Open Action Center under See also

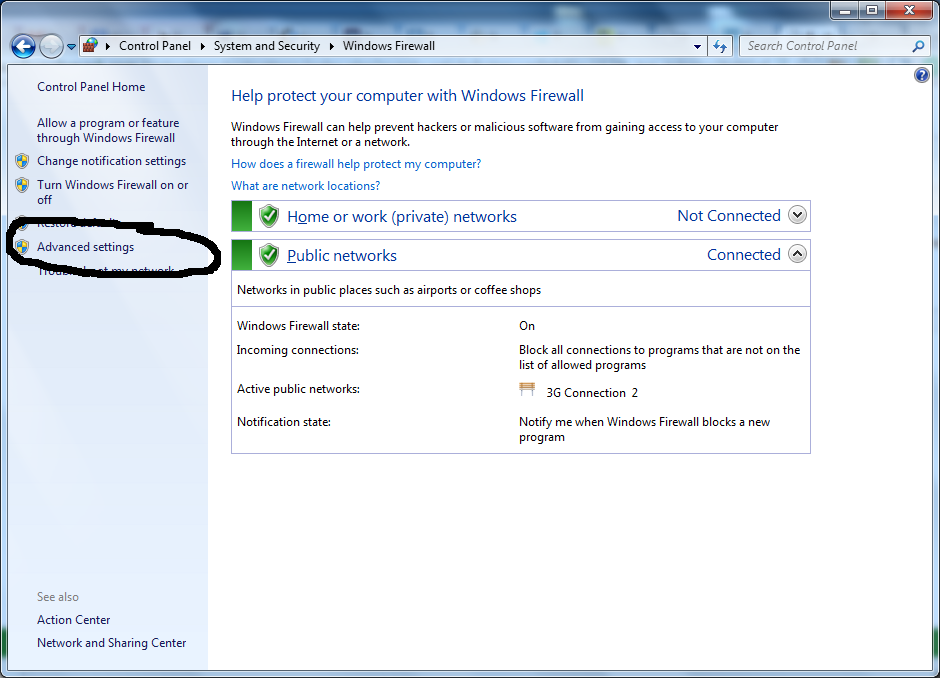tap(74, 620)
